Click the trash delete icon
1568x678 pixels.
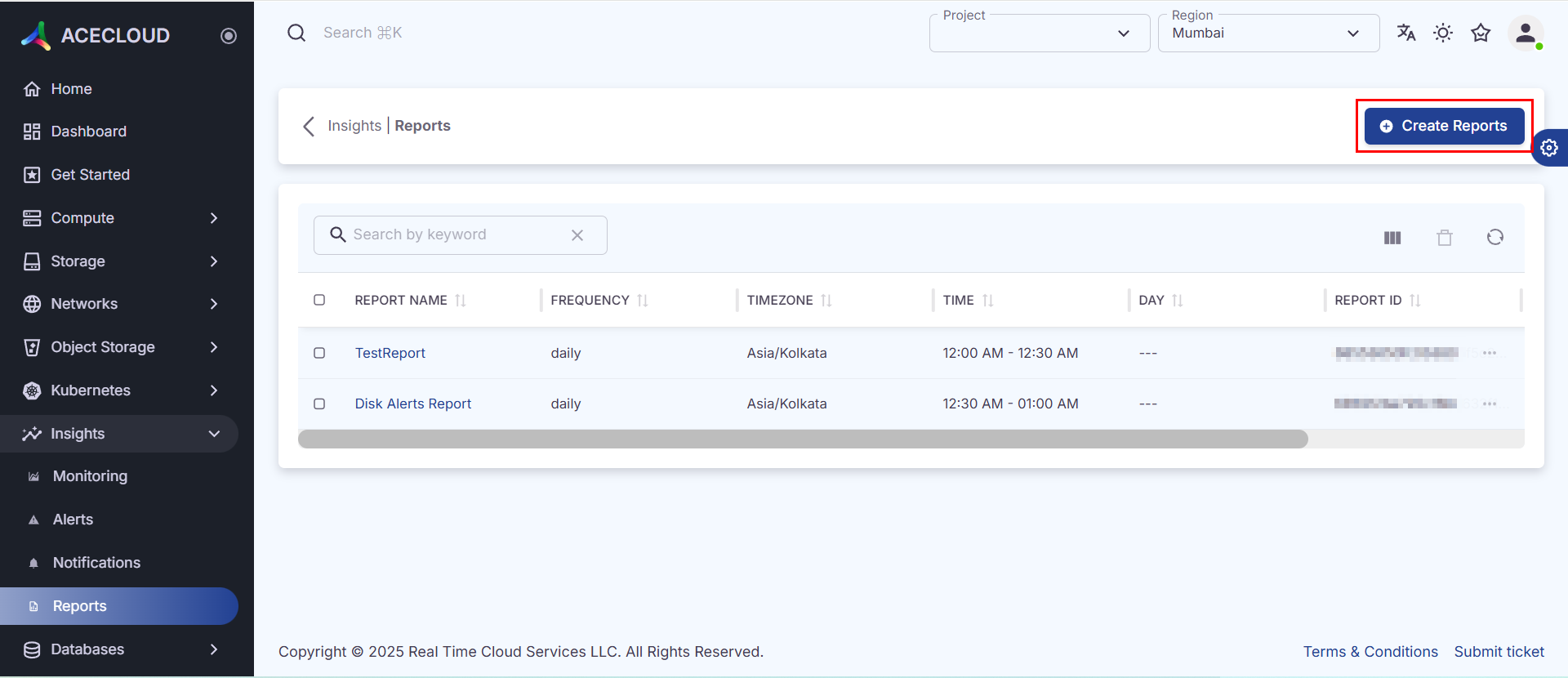(1445, 238)
